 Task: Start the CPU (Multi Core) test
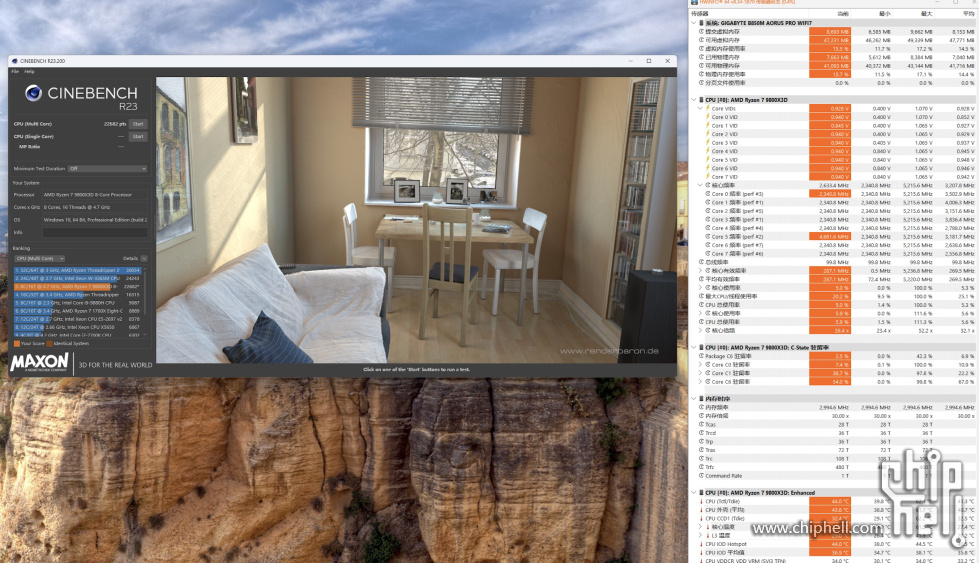(x=138, y=124)
